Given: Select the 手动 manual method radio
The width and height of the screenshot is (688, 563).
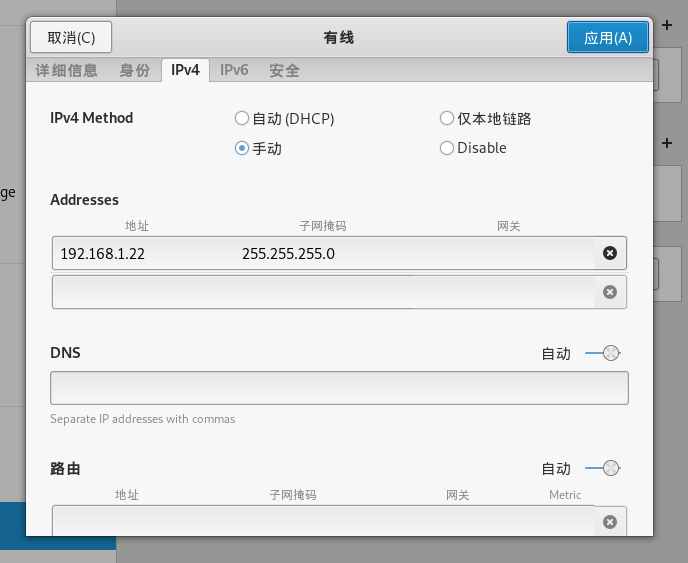Looking at the screenshot, I should click(258, 148).
